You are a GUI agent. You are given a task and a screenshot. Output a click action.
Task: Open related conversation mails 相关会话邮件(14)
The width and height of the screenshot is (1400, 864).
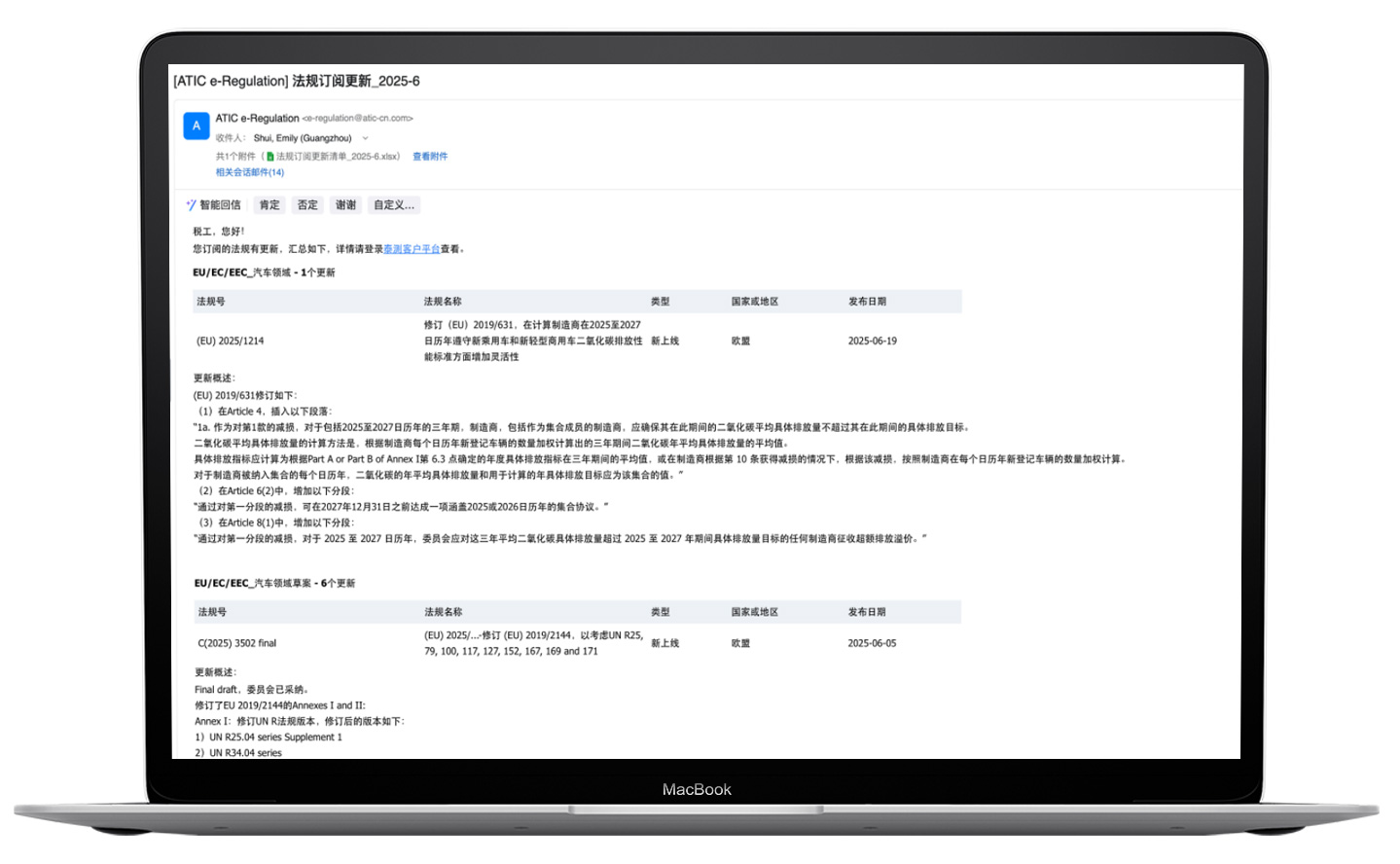click(250, 172)
